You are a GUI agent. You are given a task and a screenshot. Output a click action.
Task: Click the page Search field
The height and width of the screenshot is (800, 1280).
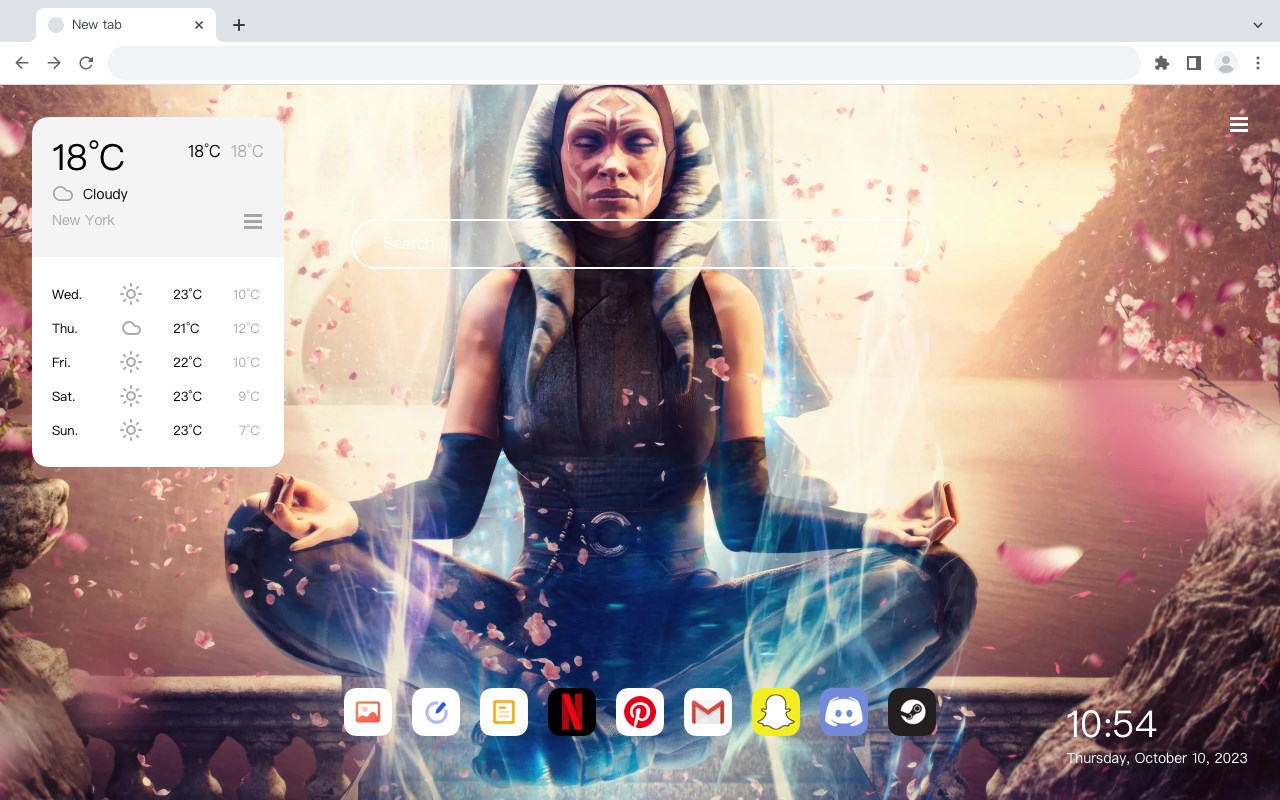(x=640, y=244)
